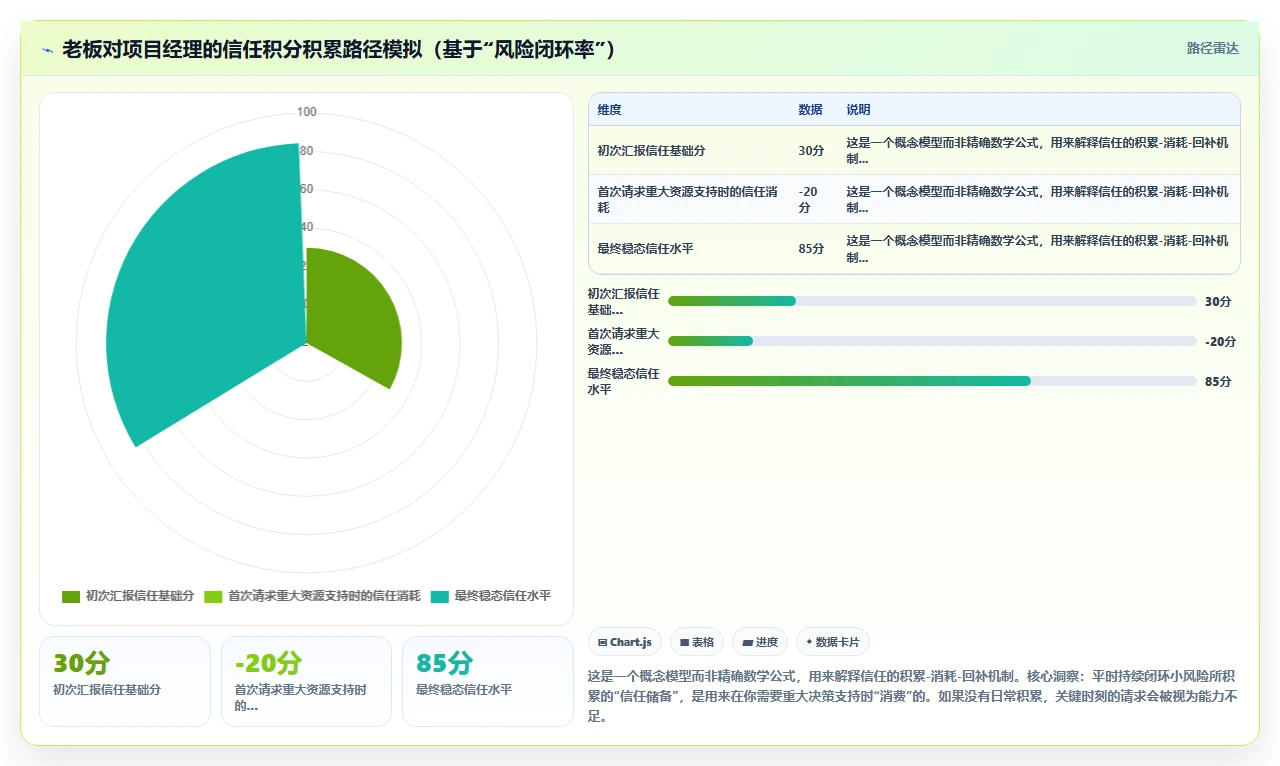Click the 数据卡片 tag icon
1280x766 pixels.
pos(808,642)
